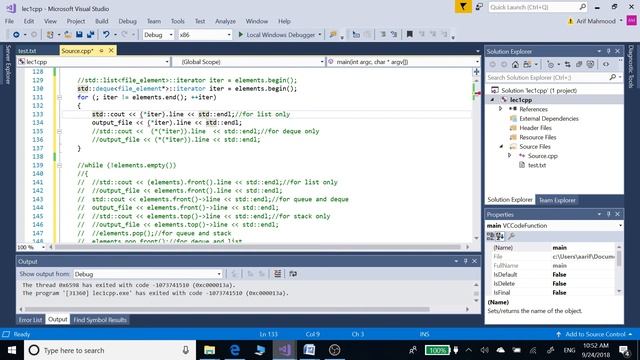Click the Property Pages wrench icon
The width and height of the screenshot is (640, 360).
pos(511,236)
